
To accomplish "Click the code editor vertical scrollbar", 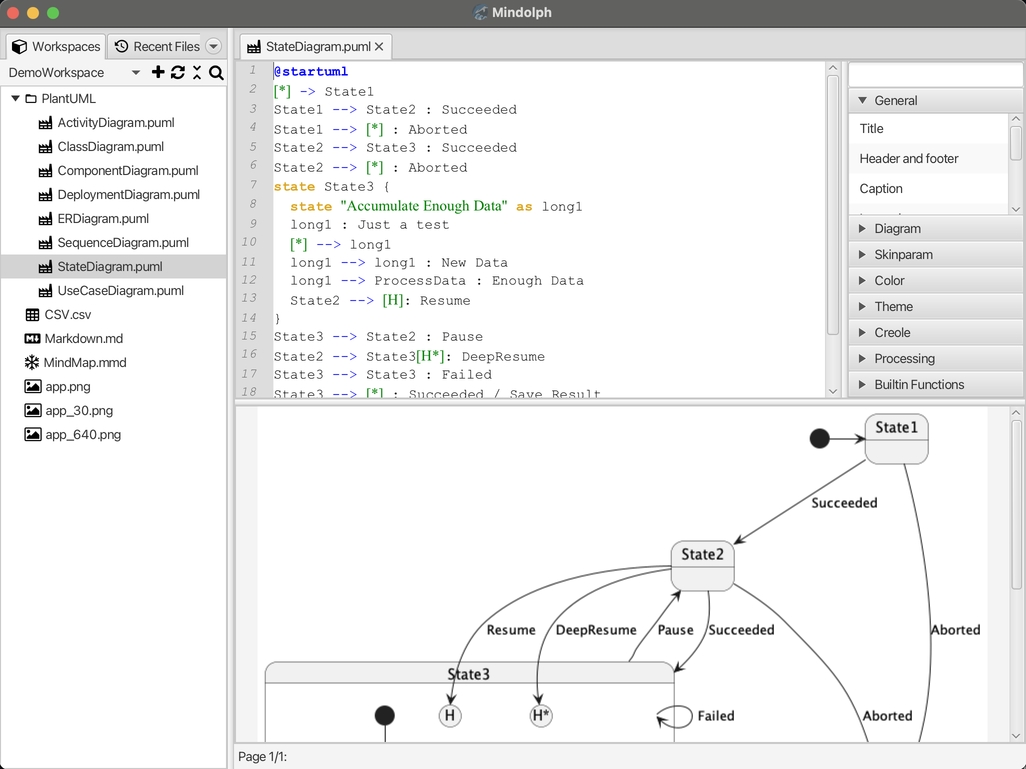I will pyautogui.click(x=833, y=204).
